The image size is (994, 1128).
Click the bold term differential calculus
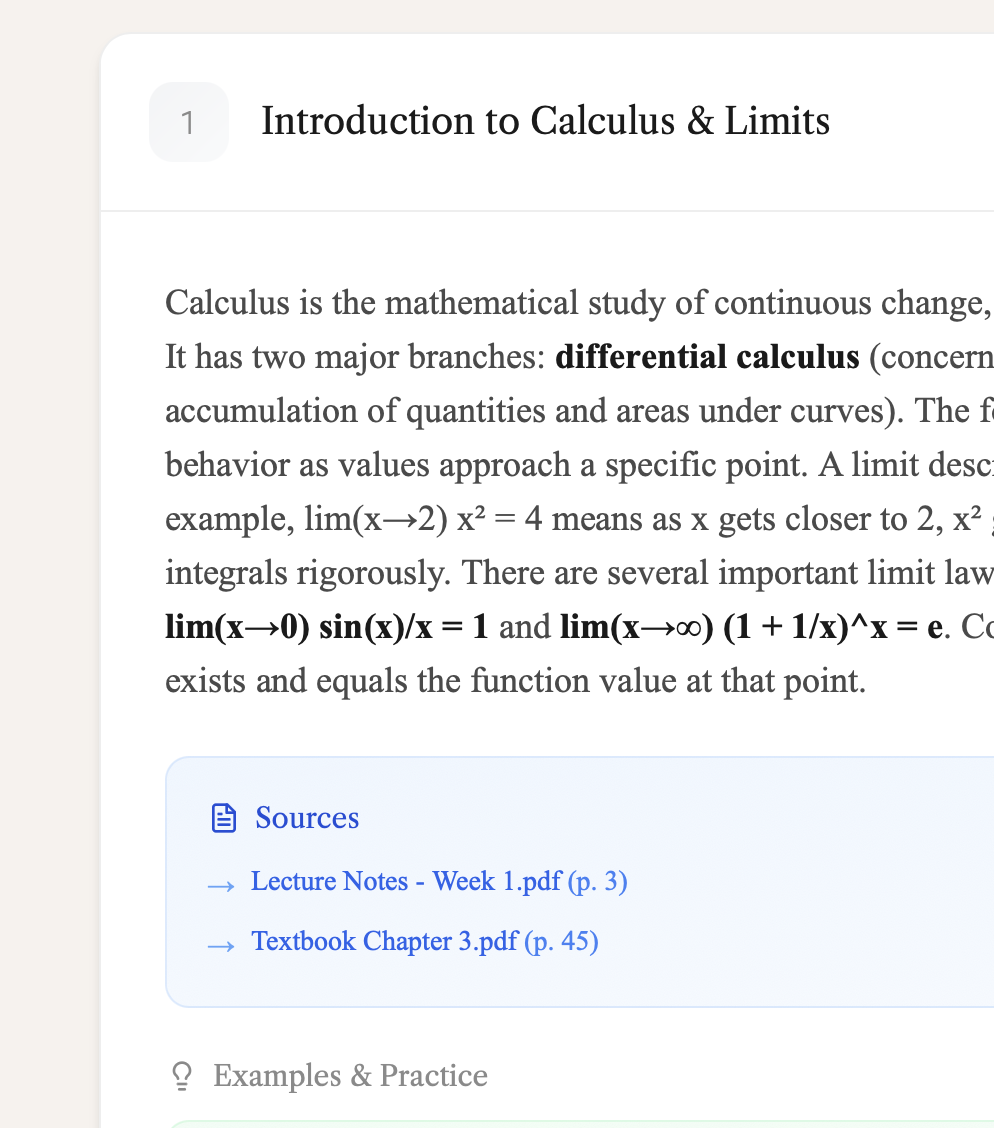coord(707,357)
